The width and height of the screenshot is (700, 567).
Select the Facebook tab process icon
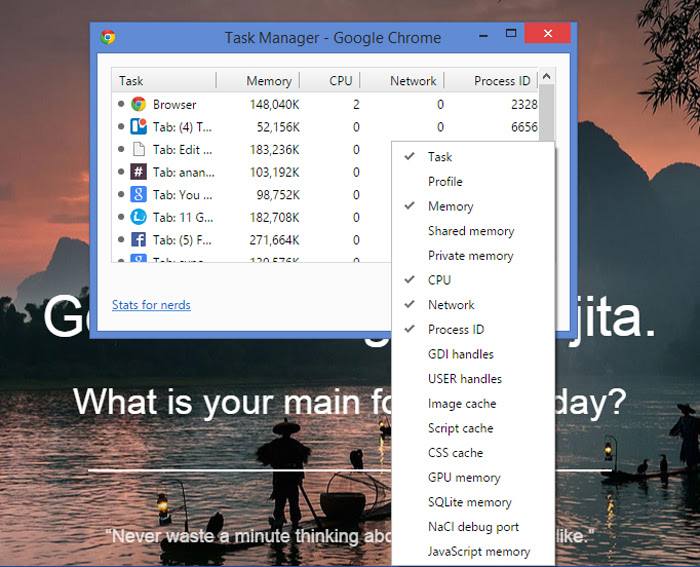pos(138,240)
